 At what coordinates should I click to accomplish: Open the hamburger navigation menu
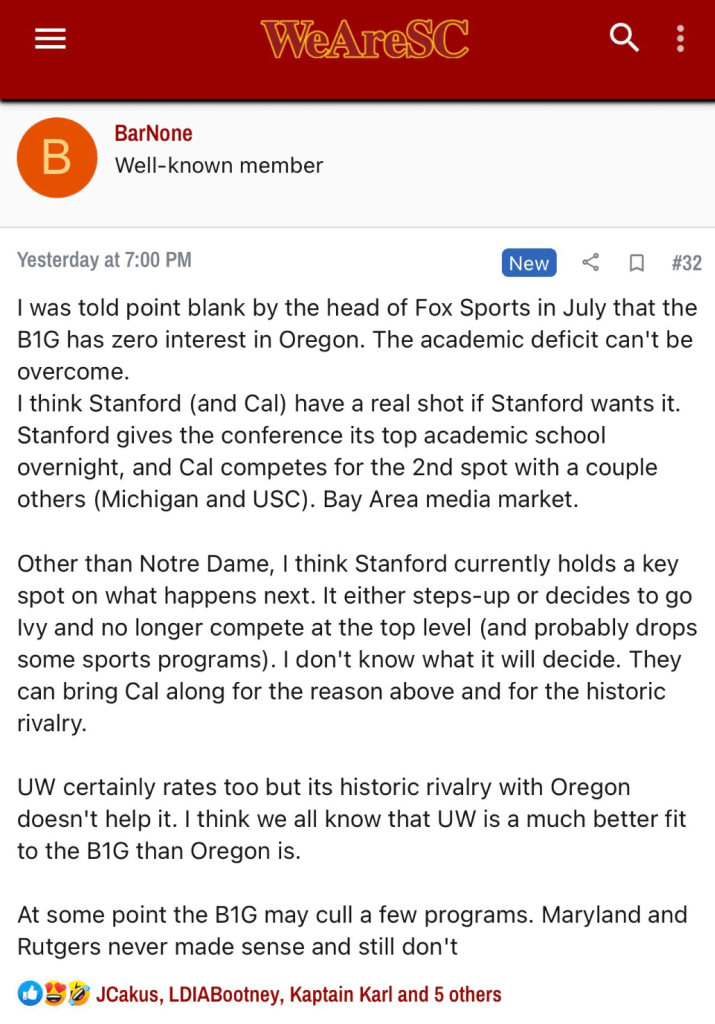[50, 39]
